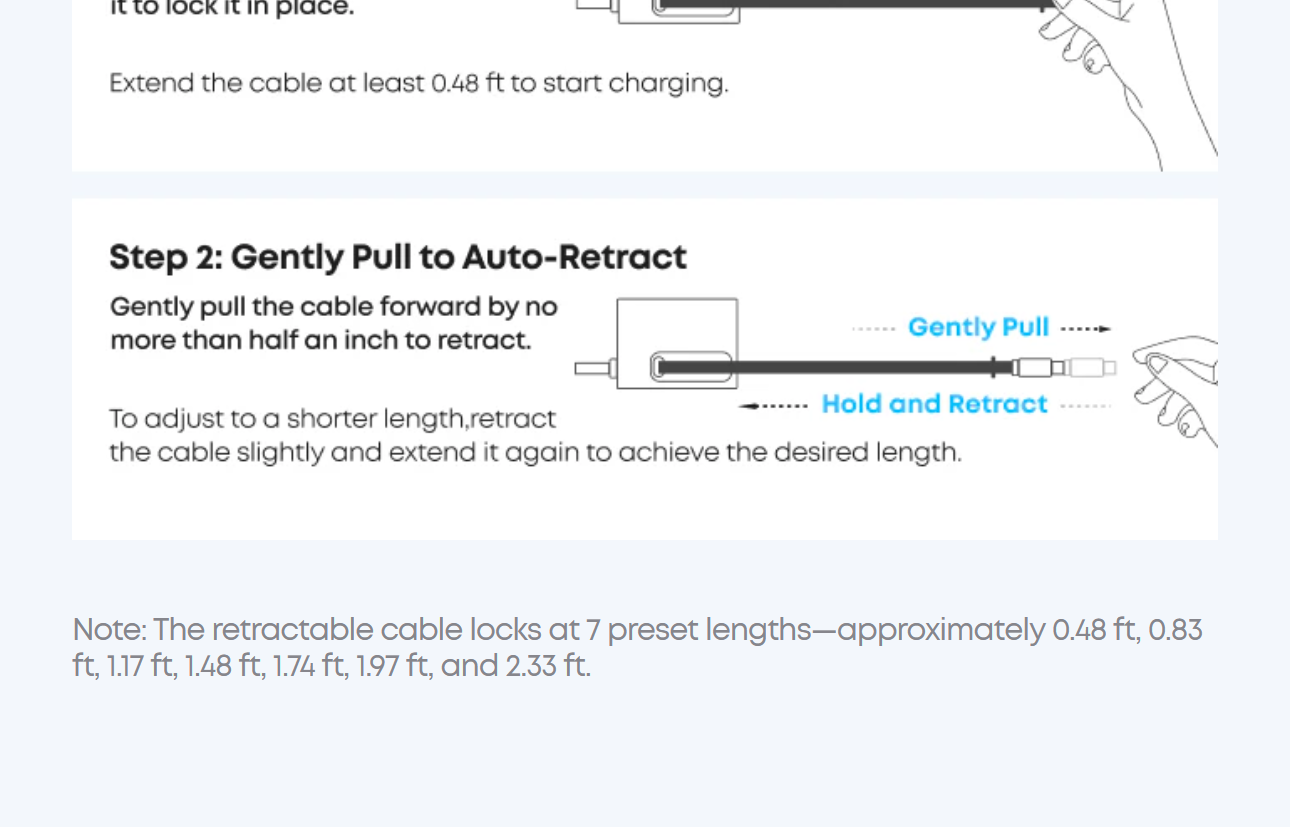Click the blue "Gently Pull" label
The width and height of the screenshot is (1290, 827).
pos(978,328)
